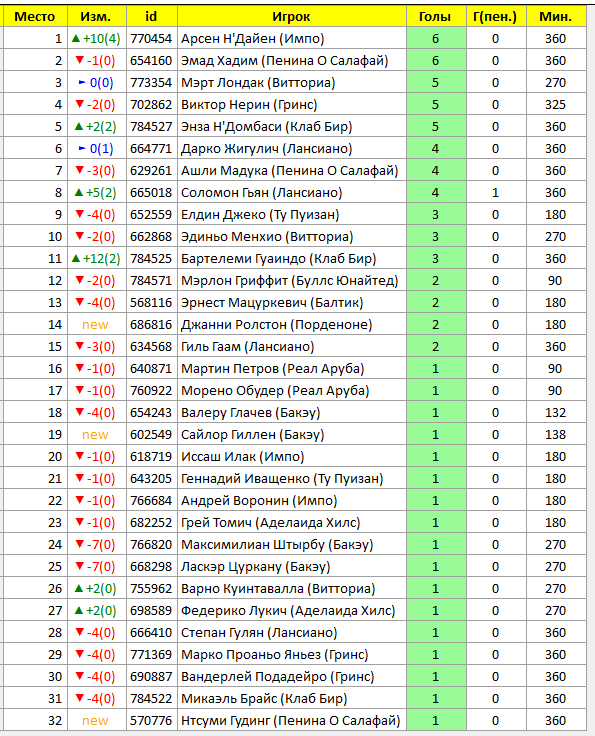
Task: Select player Степан Гулян (Лансиано)
Action: (x=259, y=633)
